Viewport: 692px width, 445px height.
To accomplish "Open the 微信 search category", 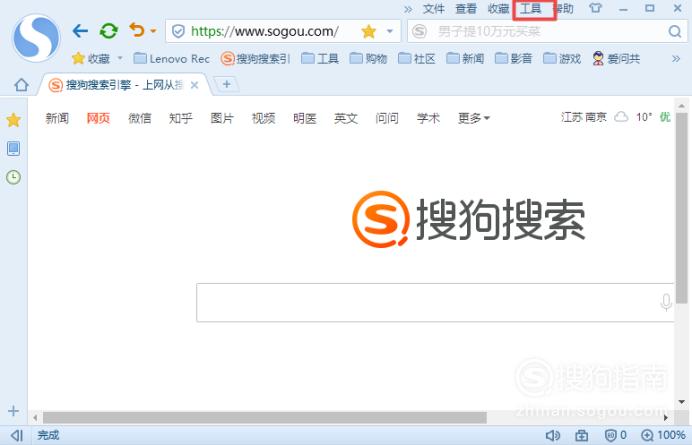I will click(139, 118).
